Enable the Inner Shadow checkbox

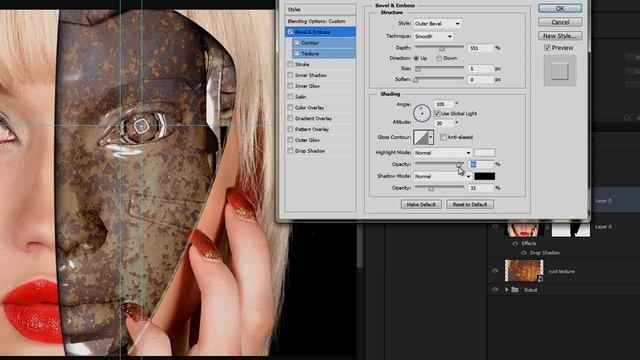(290, 75)
